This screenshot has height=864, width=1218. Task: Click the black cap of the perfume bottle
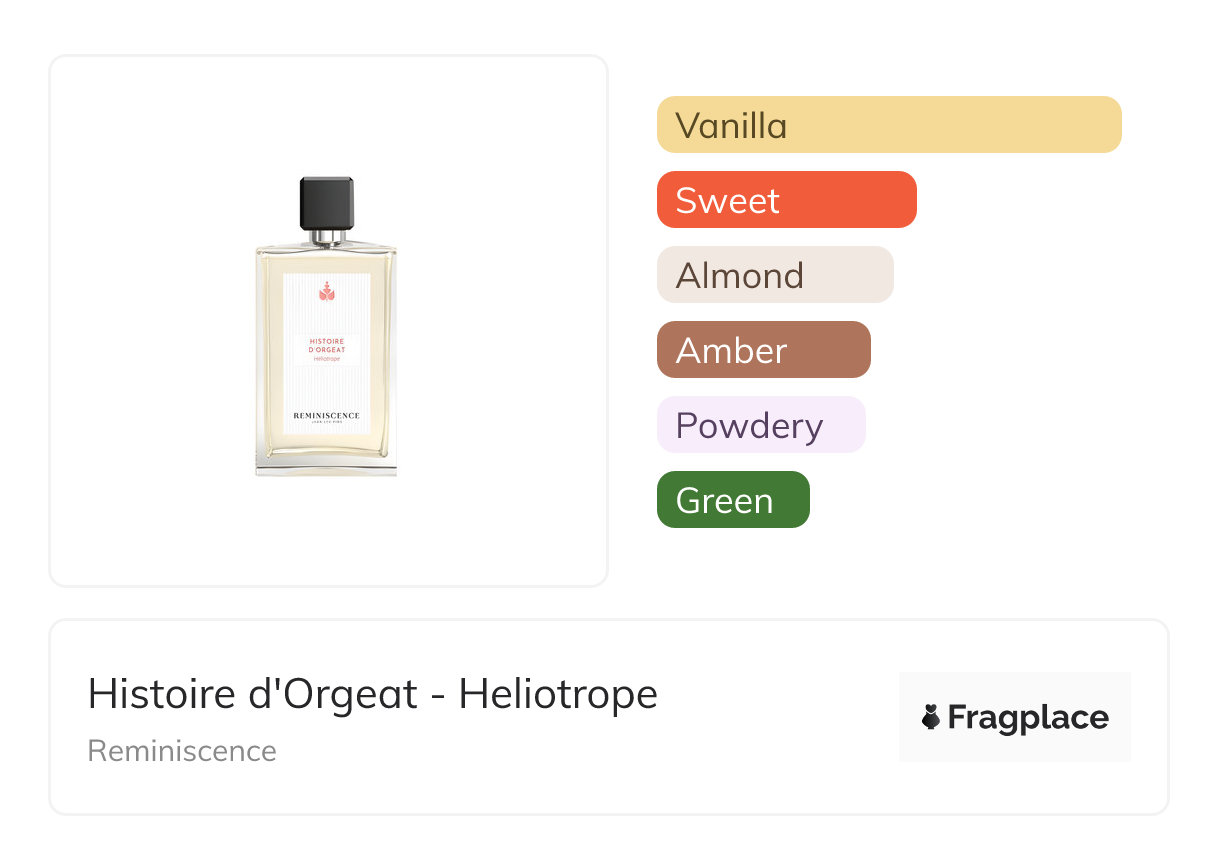click(326, 203)
